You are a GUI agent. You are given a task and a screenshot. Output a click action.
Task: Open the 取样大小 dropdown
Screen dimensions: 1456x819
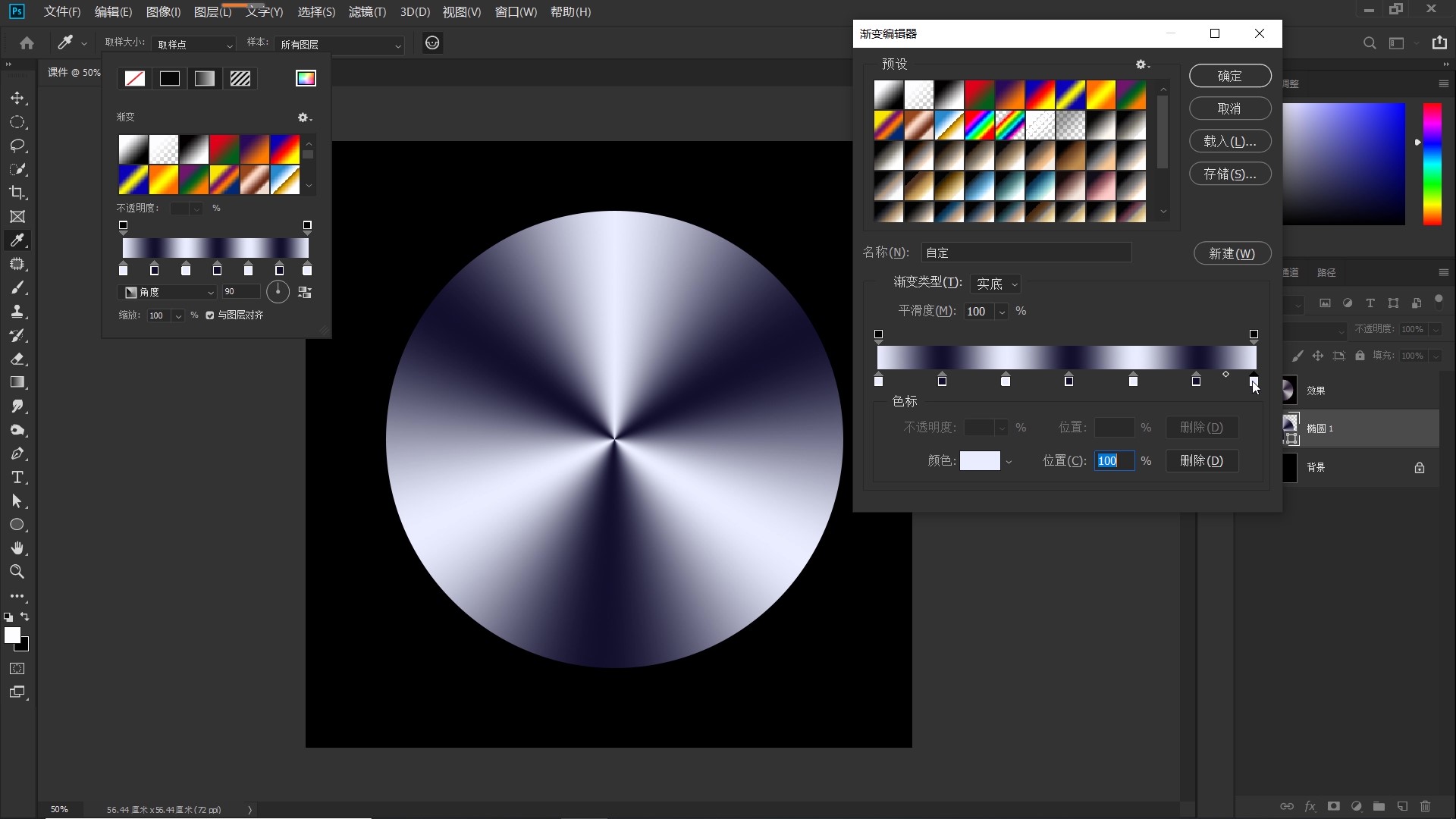pyautogui.click(x=193, y=45)
